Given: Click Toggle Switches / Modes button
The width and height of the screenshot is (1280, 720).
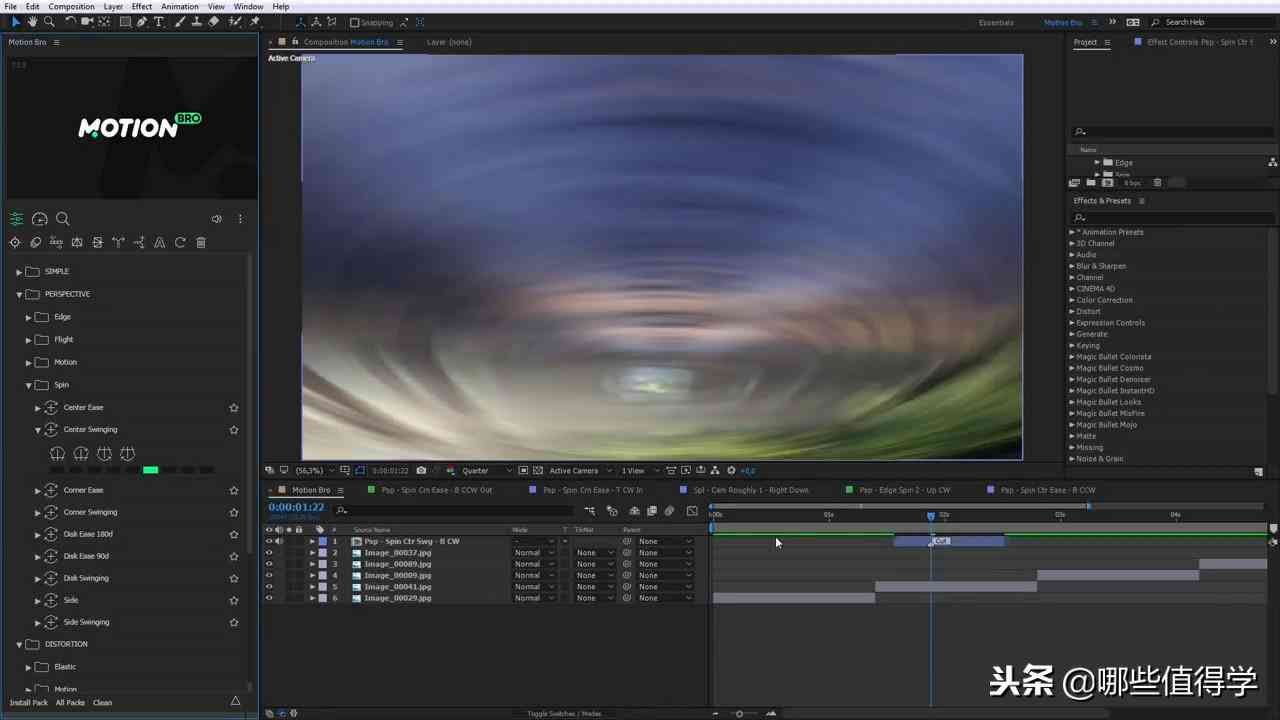Looking at the screenshot, I should pyautogui.click(x=564, y=713).
